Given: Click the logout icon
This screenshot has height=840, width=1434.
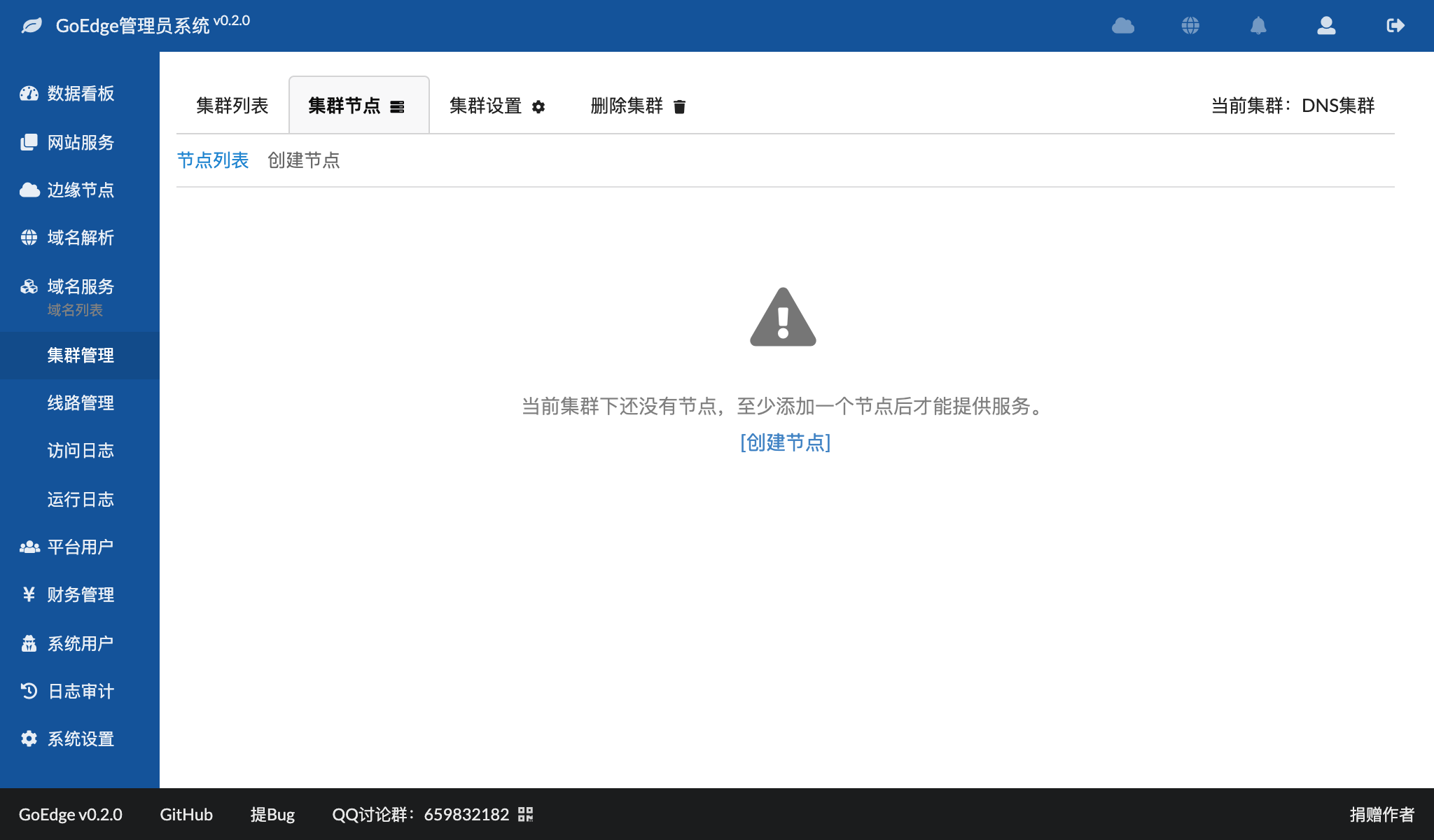Looking at the screenshot, I should (x=1395, y=26).
